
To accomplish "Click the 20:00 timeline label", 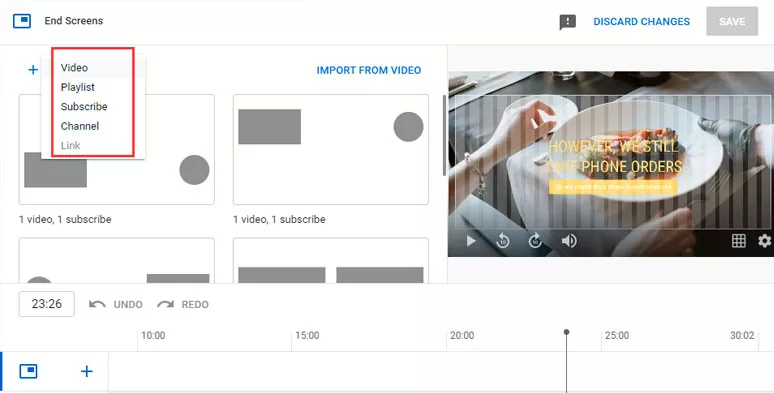I will (x=462, y=335).
